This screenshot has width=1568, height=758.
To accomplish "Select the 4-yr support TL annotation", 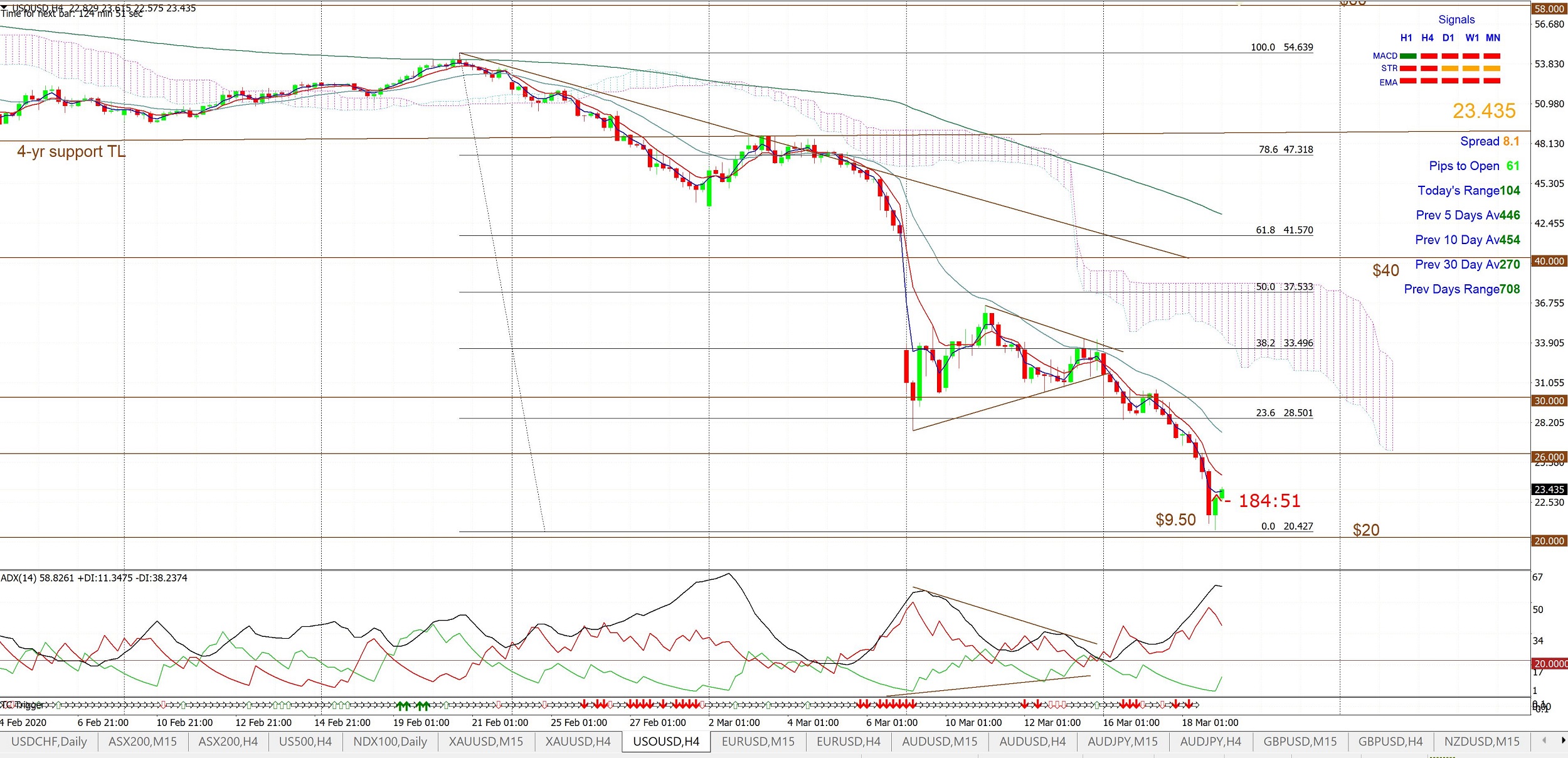I will [71, 151].
